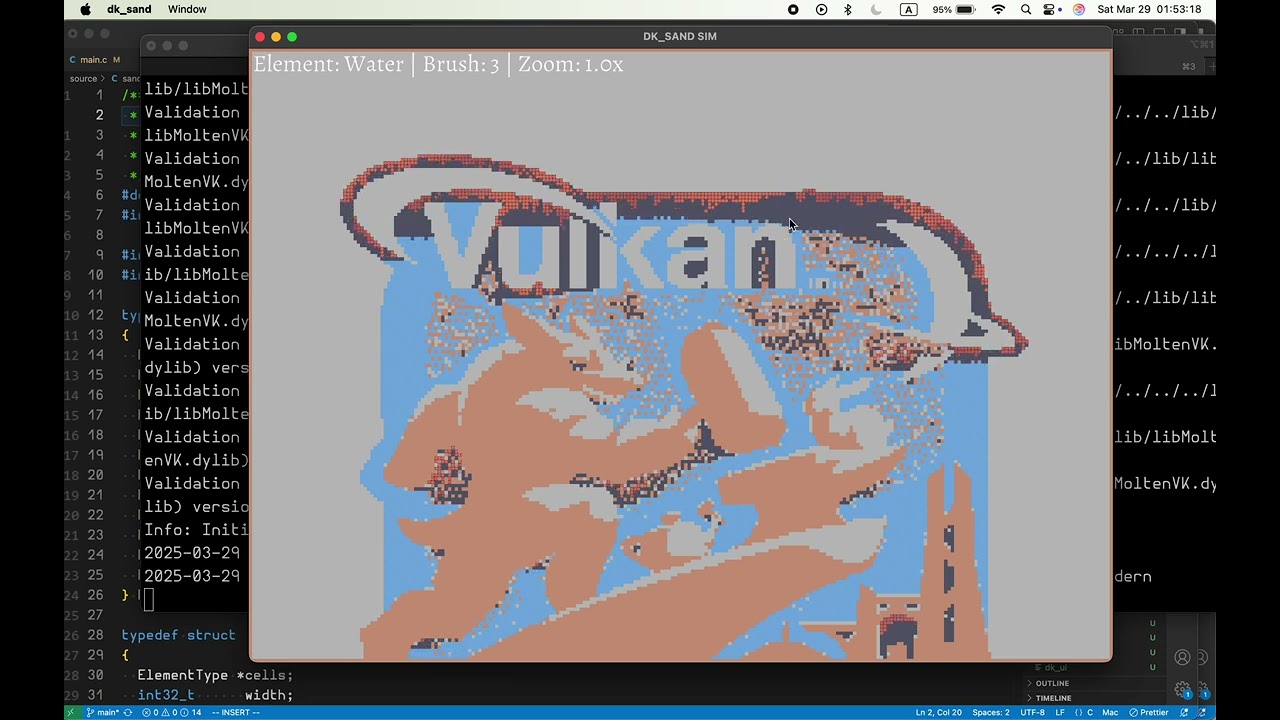Click the play circle icon in the menu bar
Screen dimensions: 1280x720
coord(821,10)
